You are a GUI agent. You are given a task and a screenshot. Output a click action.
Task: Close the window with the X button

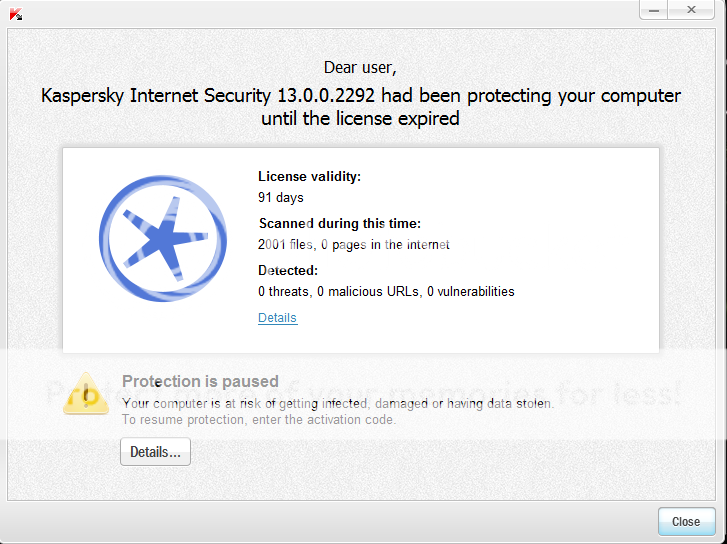tap(691, 10)
